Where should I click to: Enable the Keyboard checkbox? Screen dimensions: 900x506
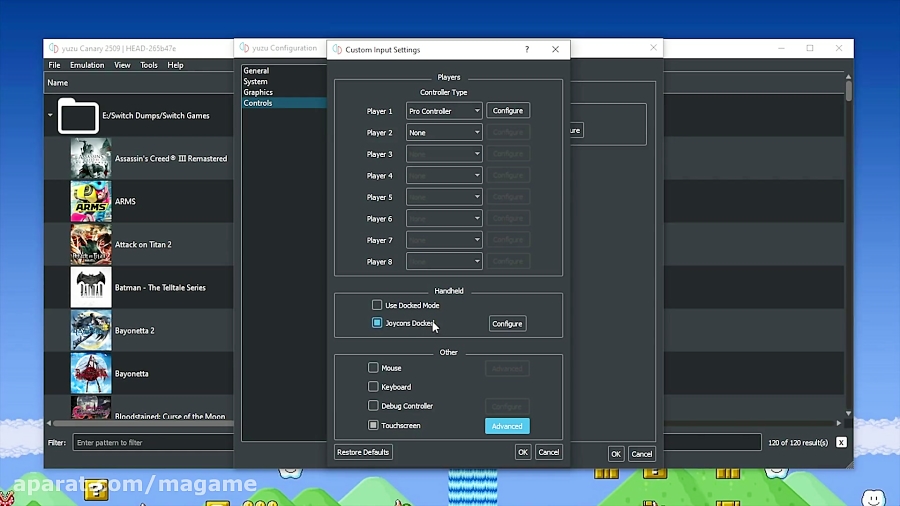[373, 387]
